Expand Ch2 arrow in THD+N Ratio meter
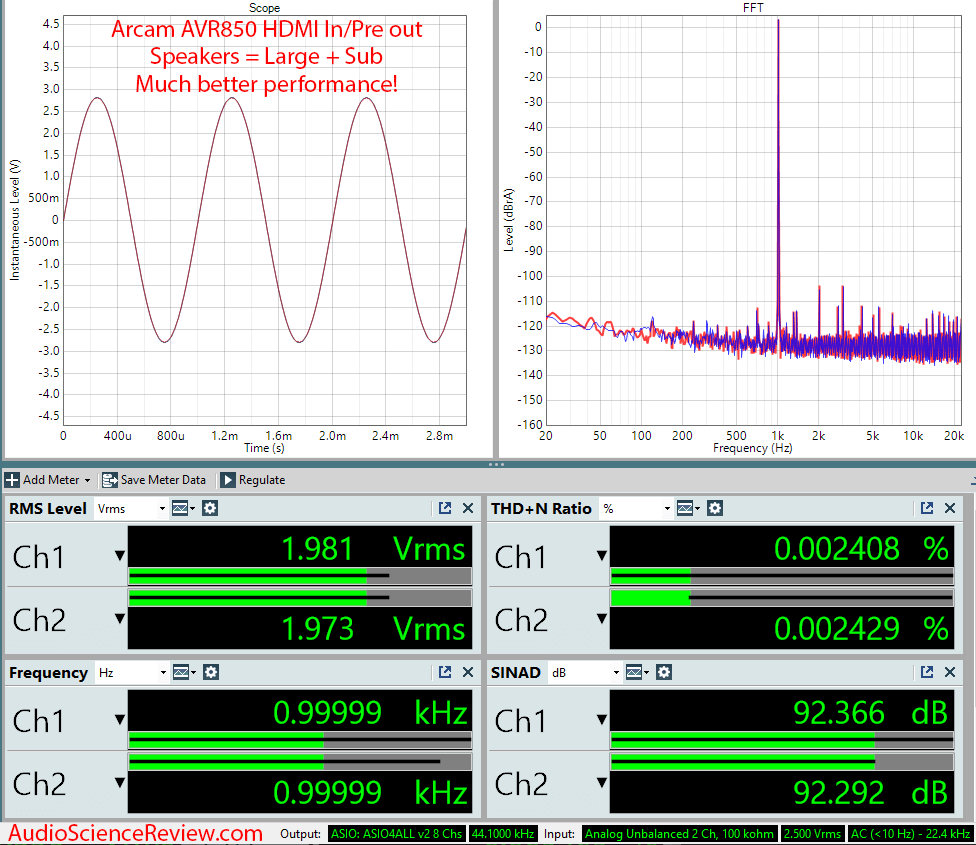The width and height of the screenshot is (976, 845). coord(601,619)
